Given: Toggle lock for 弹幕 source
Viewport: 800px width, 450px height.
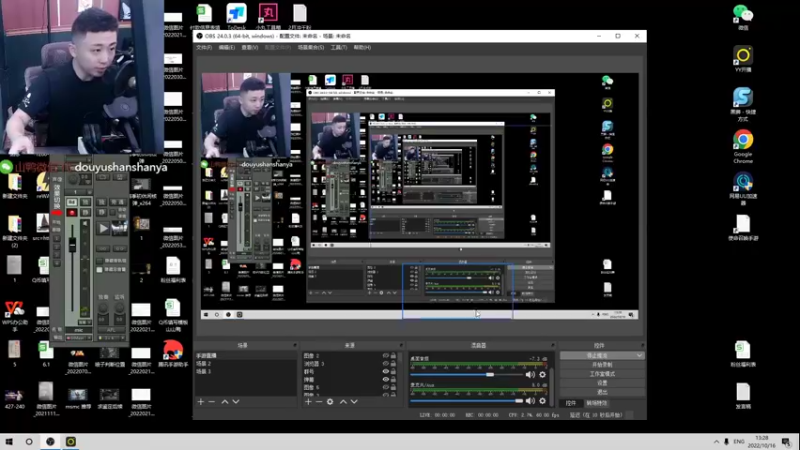Looking at the screenshot, I should [x=393, y=380].
